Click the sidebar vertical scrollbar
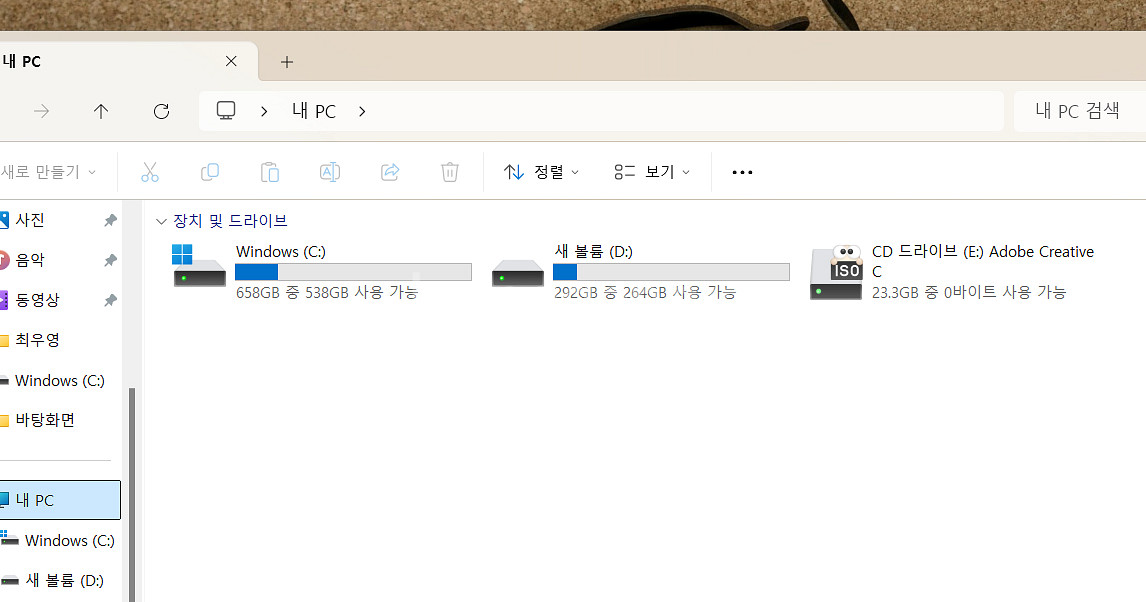Viewport: 1146px width, 602px height. (x=132, y=495)
